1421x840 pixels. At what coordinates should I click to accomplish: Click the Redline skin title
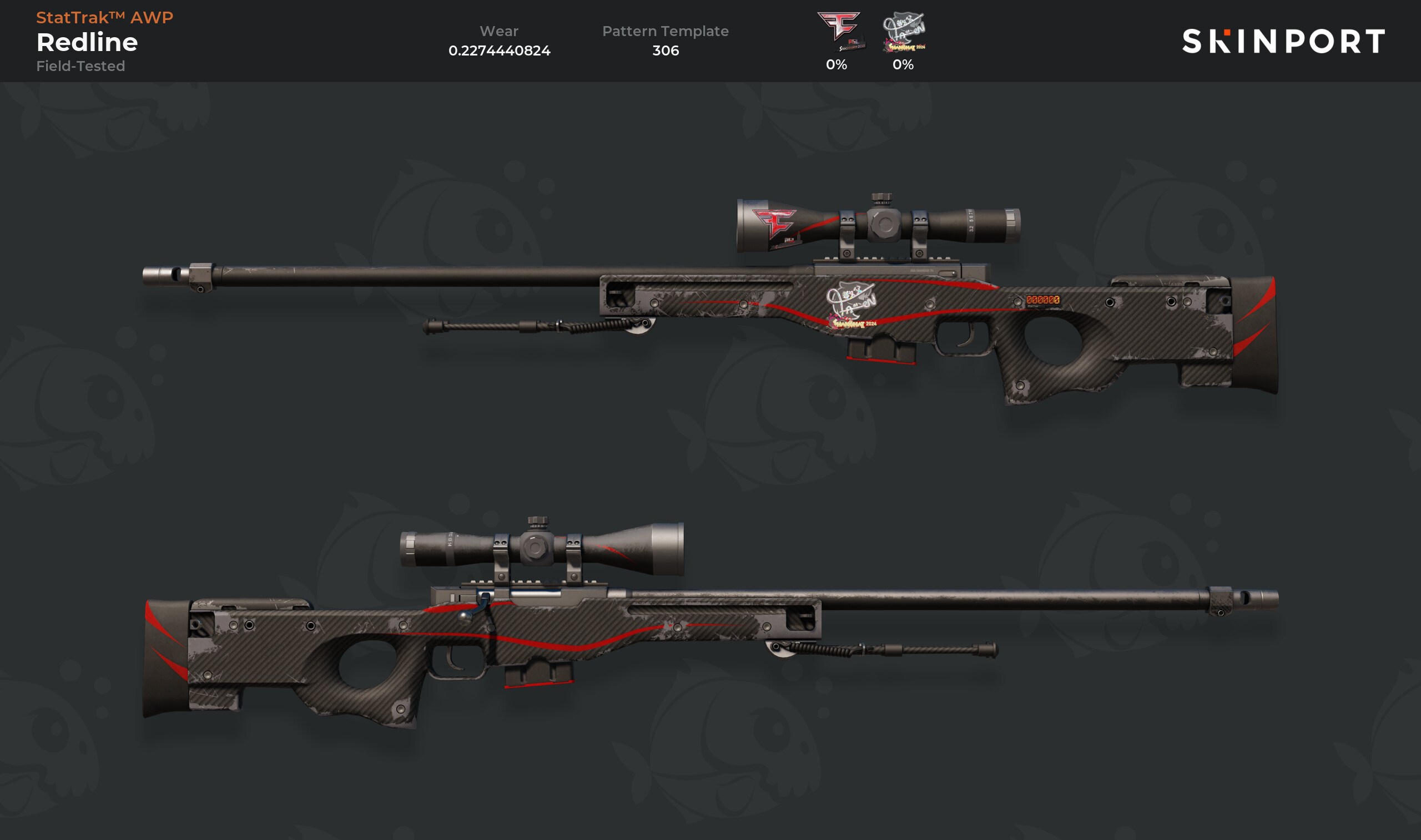click(87, 43)
